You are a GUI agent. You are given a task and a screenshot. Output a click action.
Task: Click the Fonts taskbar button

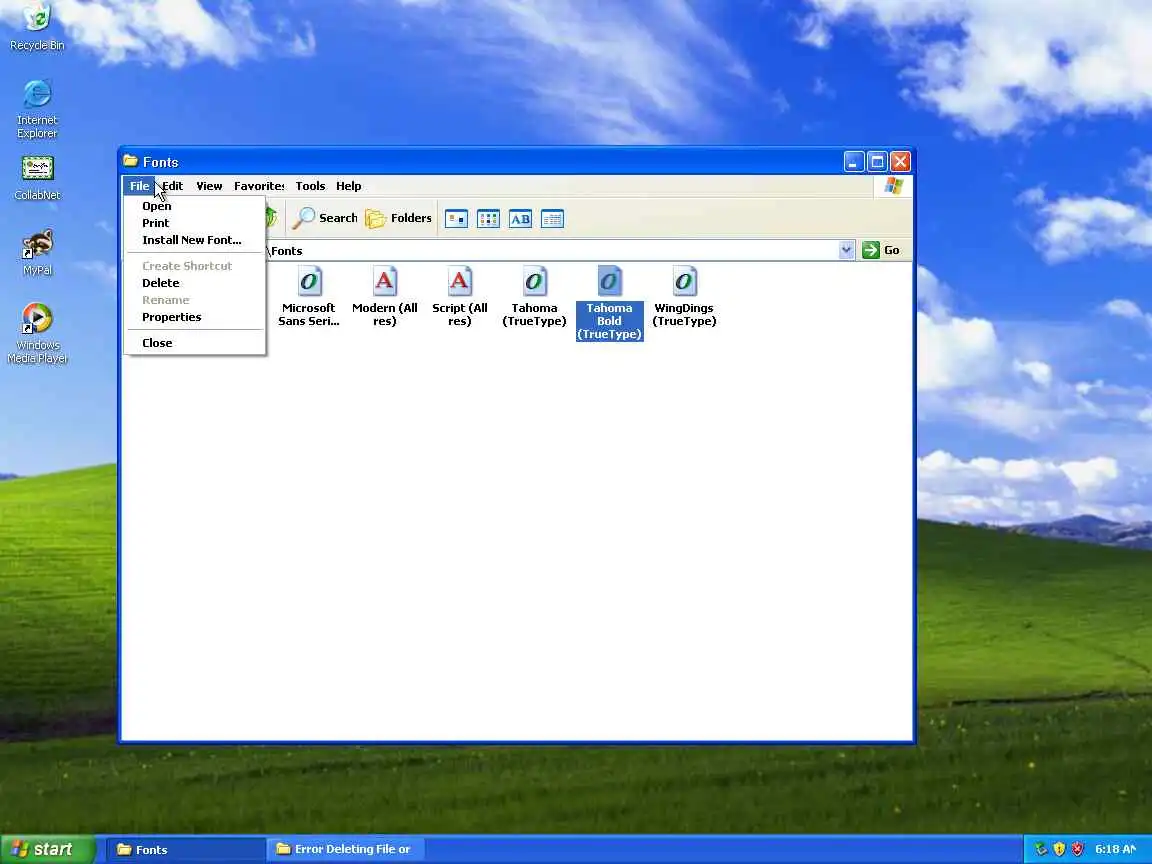(x=185, y=850)
